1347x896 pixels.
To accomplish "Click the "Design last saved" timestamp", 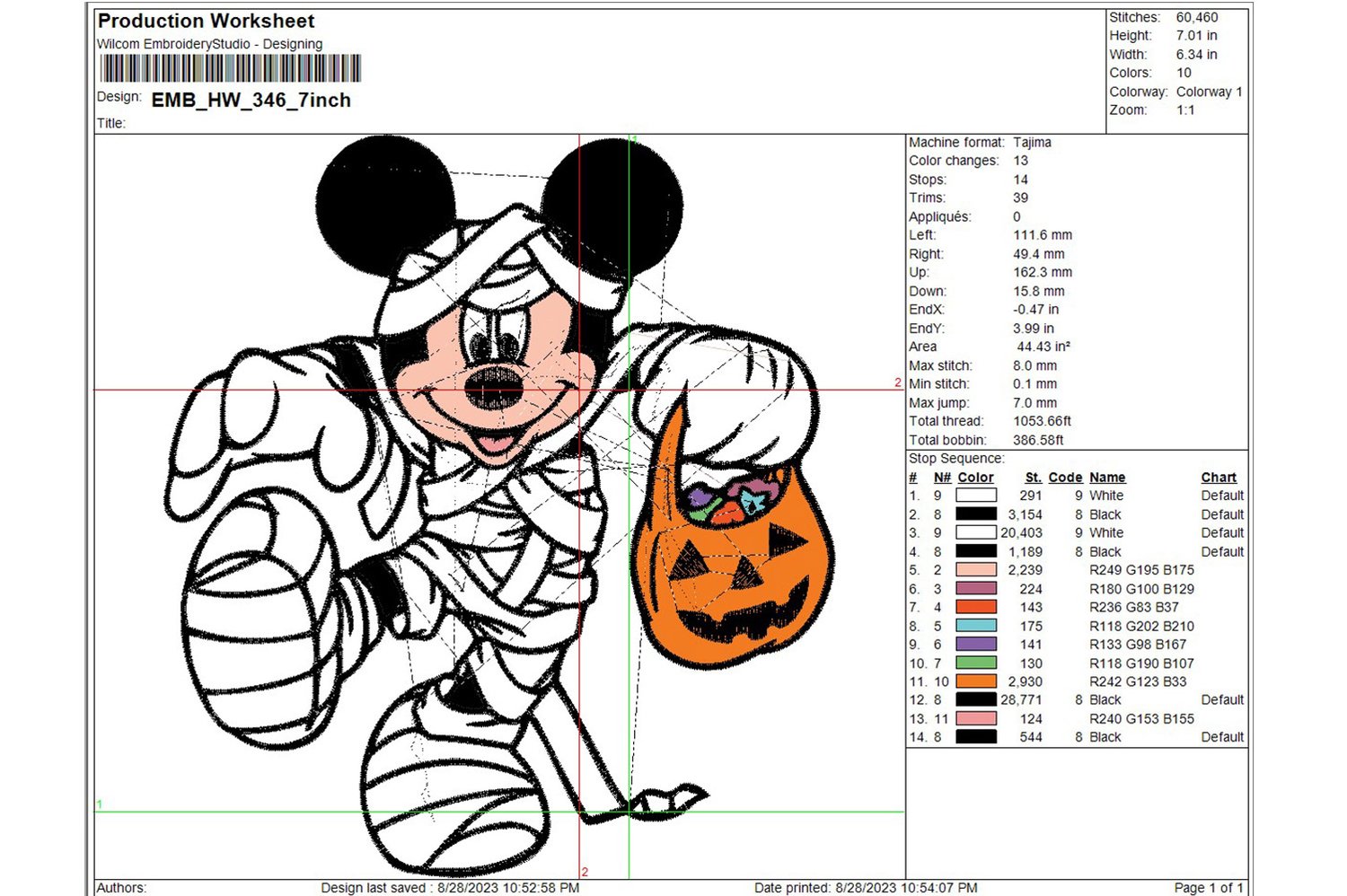I will tap(450, 888).
